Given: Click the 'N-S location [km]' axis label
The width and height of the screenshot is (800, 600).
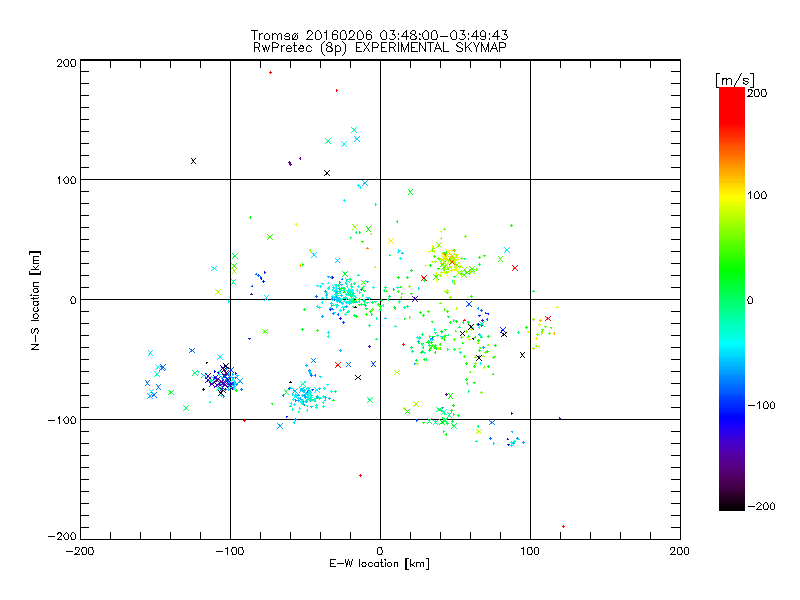Looking at the screenshot, I should tap(35, 300).
